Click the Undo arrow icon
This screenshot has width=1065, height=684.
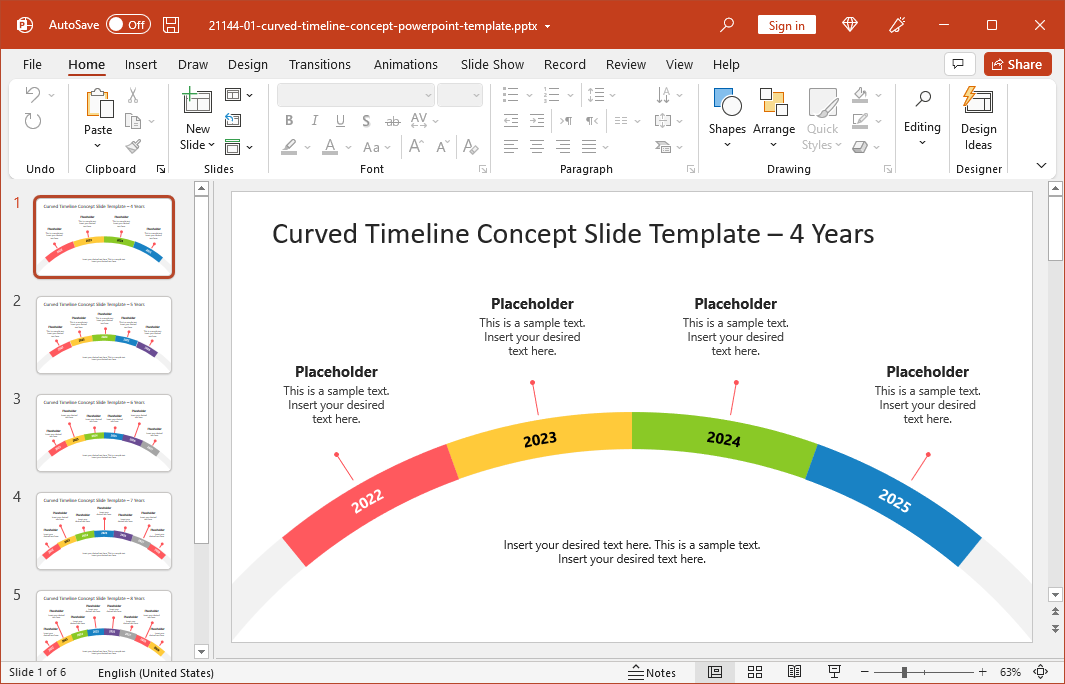[x=33, y=94]
